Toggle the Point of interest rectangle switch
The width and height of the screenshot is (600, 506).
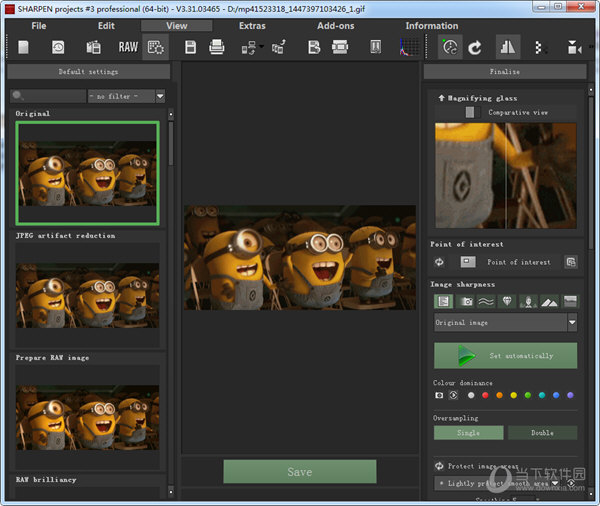click(468, 262)
